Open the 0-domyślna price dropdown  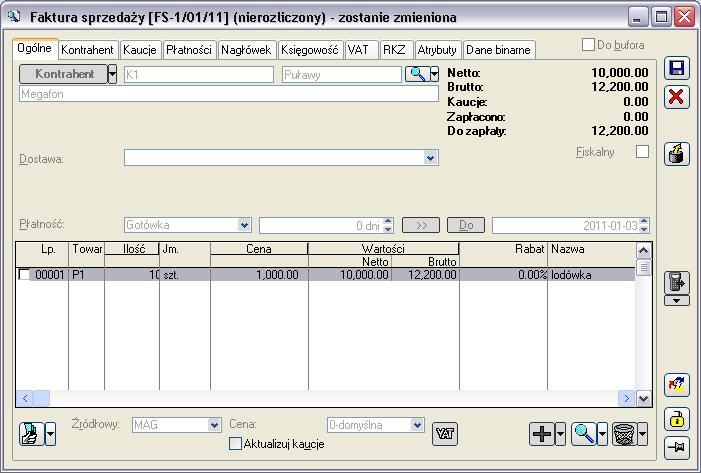tap(417, 425)
